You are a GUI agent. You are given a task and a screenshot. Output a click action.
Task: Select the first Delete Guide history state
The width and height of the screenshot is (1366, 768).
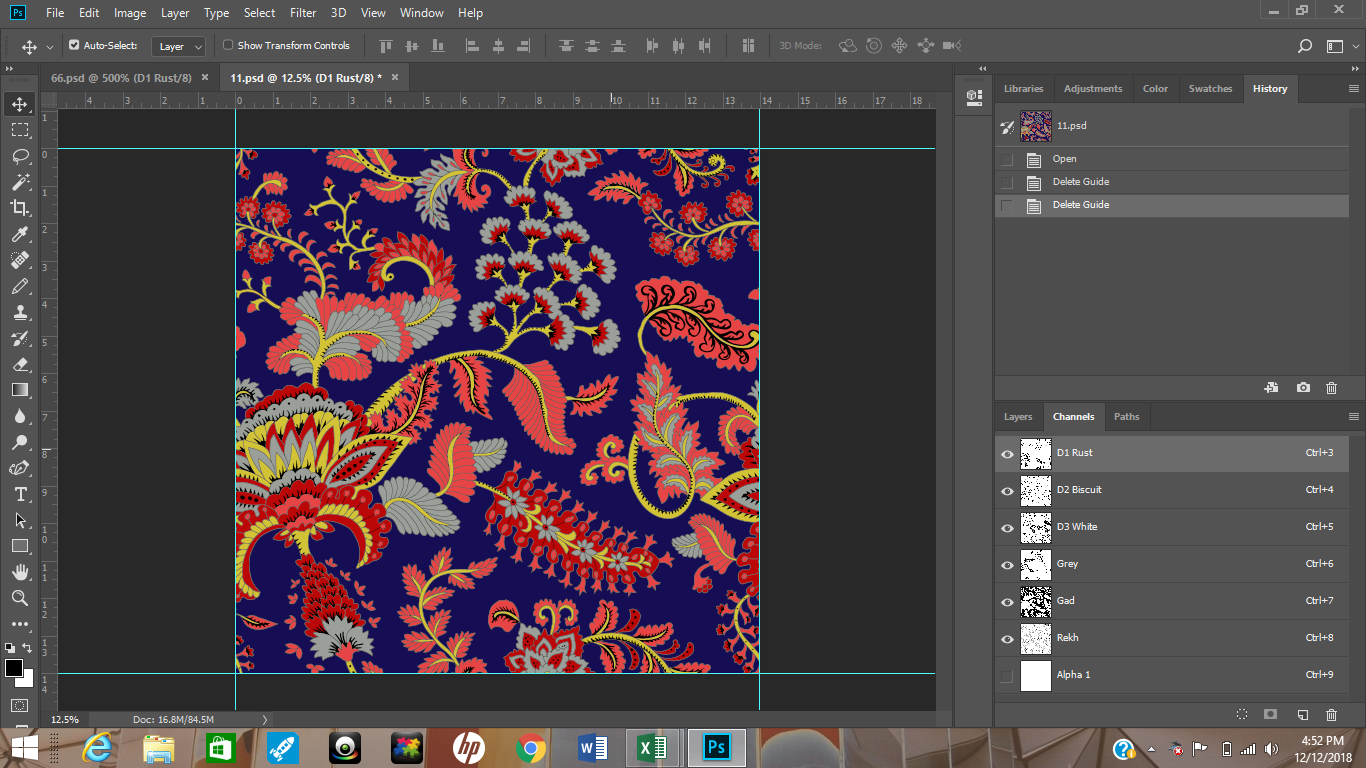[x=1172, y=182]
